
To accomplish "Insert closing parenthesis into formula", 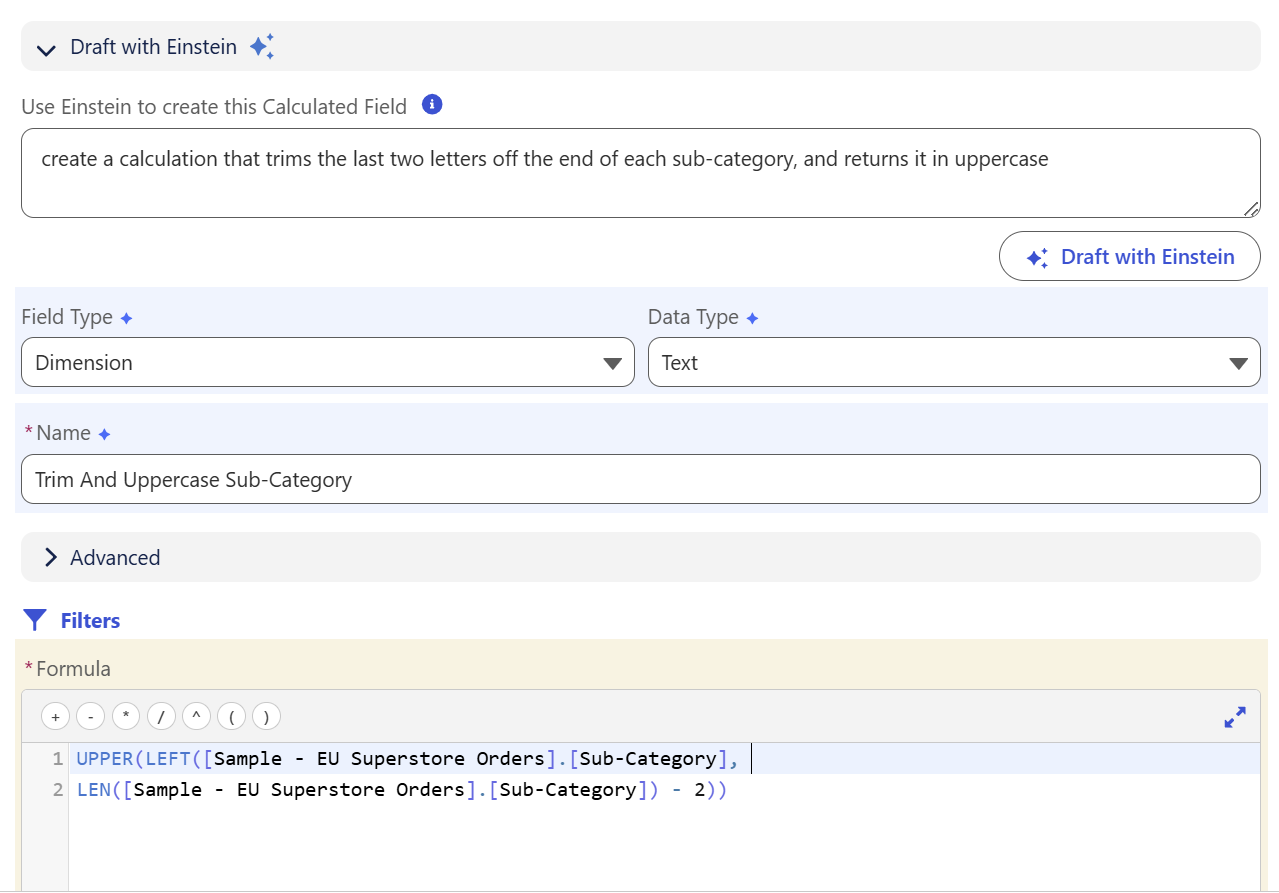I will click(266, 716).
